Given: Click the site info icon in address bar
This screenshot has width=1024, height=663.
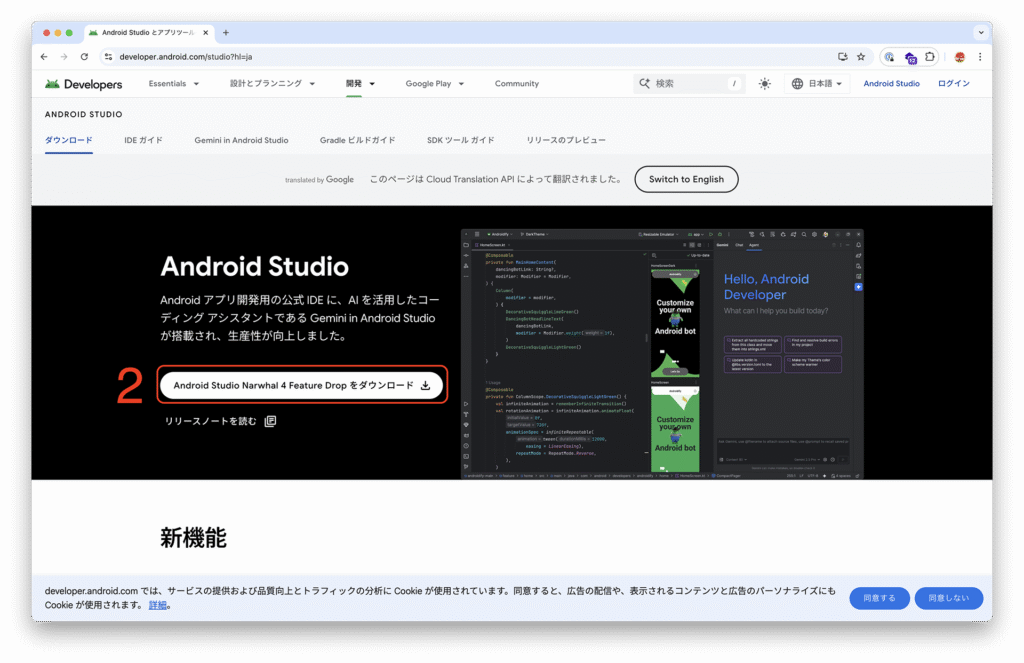Looking at the screenshot, I should pos(108,57).
